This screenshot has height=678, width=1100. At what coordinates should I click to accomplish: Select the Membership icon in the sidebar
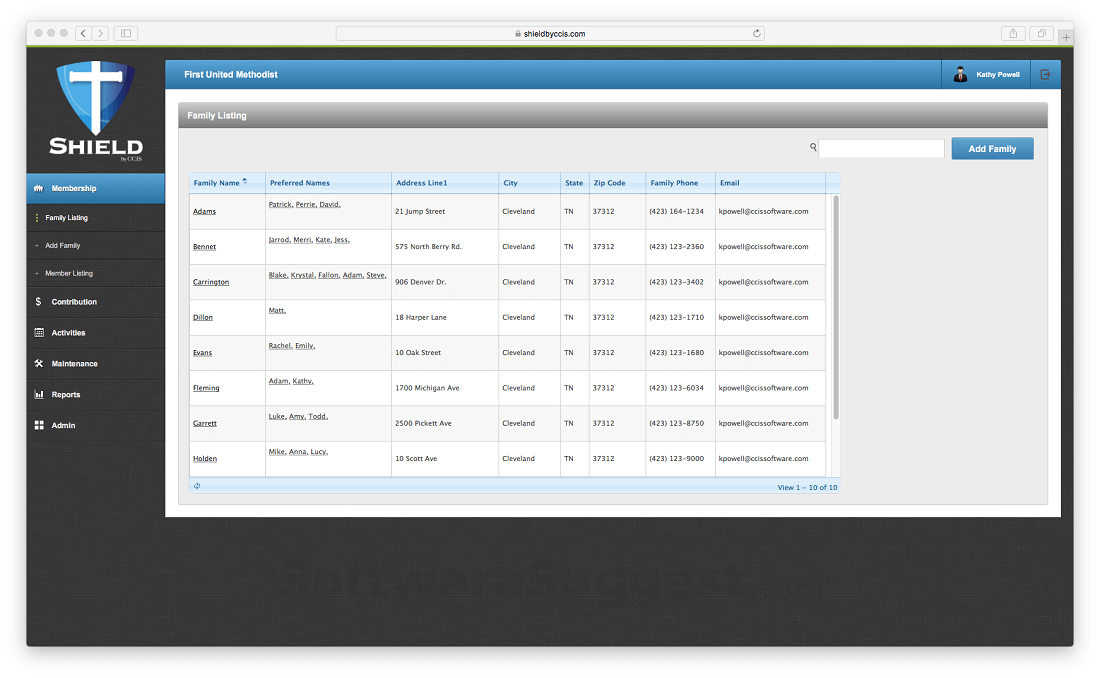click(37, 188)
